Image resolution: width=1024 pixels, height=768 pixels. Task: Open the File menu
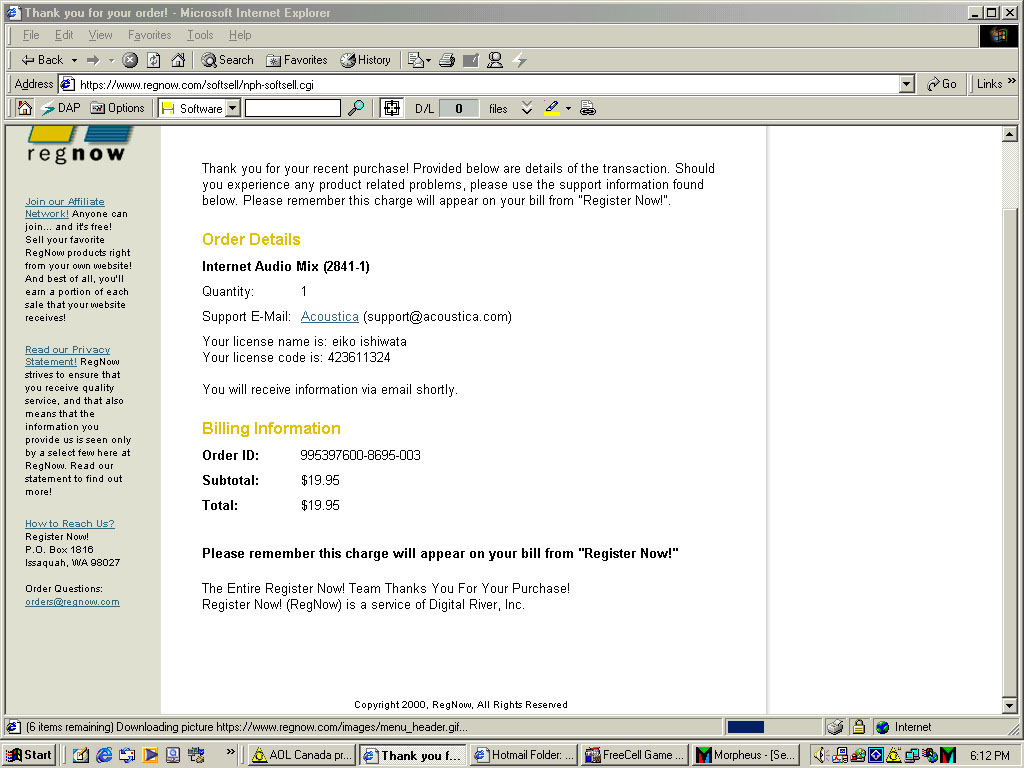tap(31, 35)
